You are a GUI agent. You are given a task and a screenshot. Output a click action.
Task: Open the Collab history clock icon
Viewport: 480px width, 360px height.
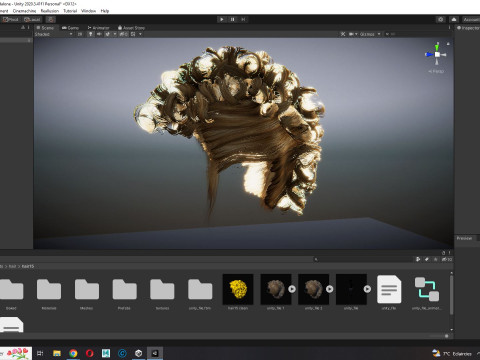tap(441, 19)
